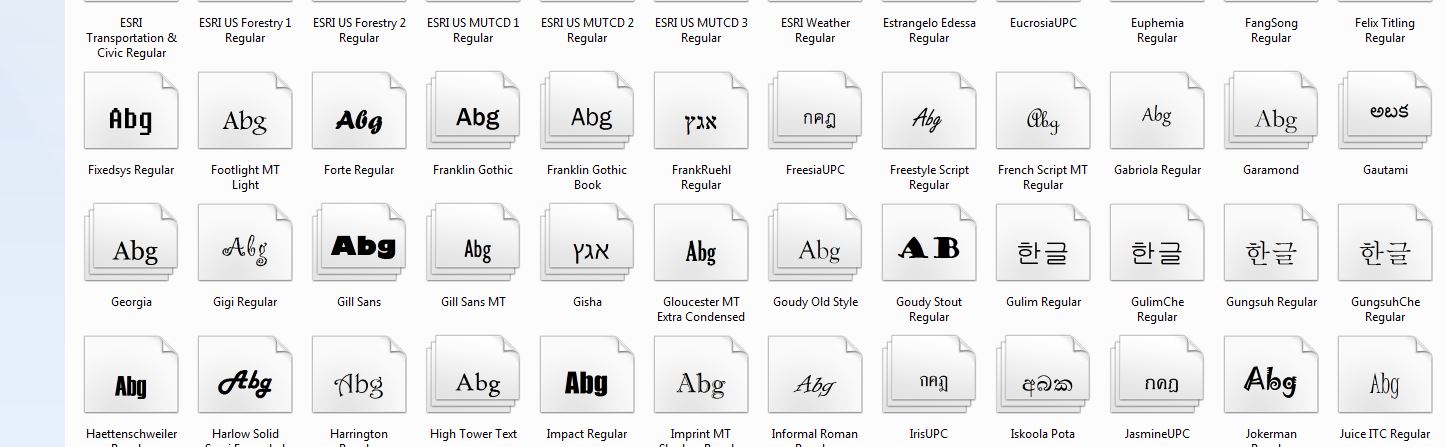Click the Forte Regular font icon
This screenshot has width=1446, height=447.
tap(359, 112)
